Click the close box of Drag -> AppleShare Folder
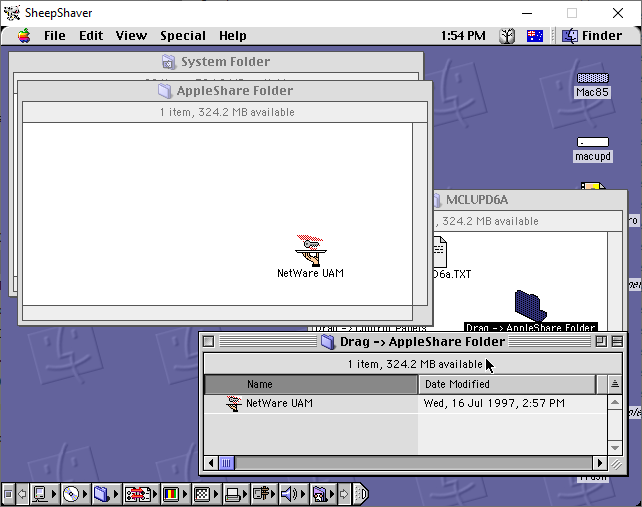This screenshot has height=507, width=642. click(x=208, y=341)
